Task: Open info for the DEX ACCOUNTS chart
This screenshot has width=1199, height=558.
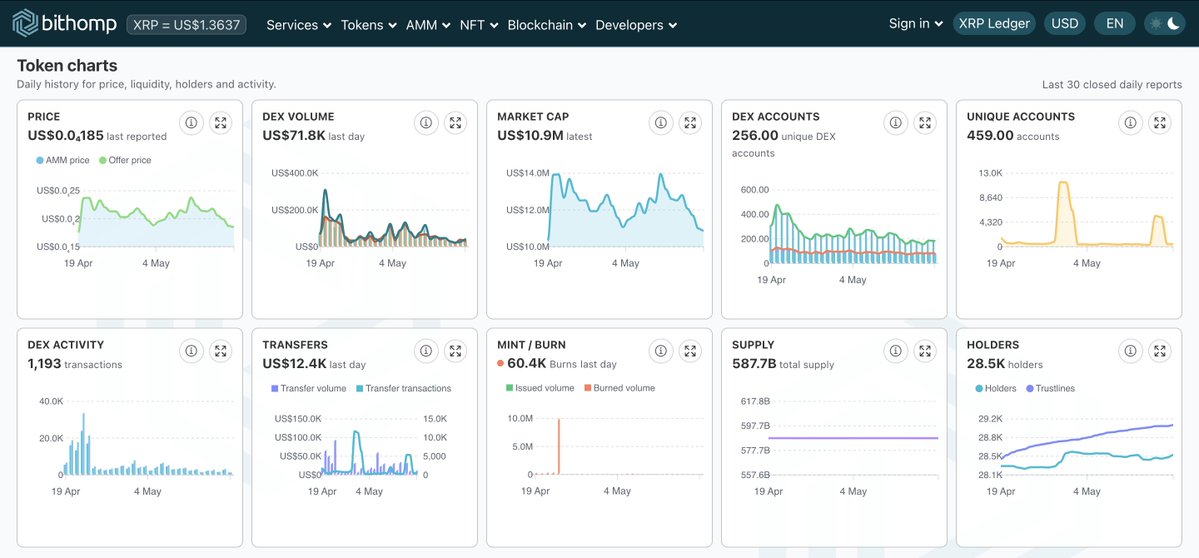Action: click(x=895, y=122)
